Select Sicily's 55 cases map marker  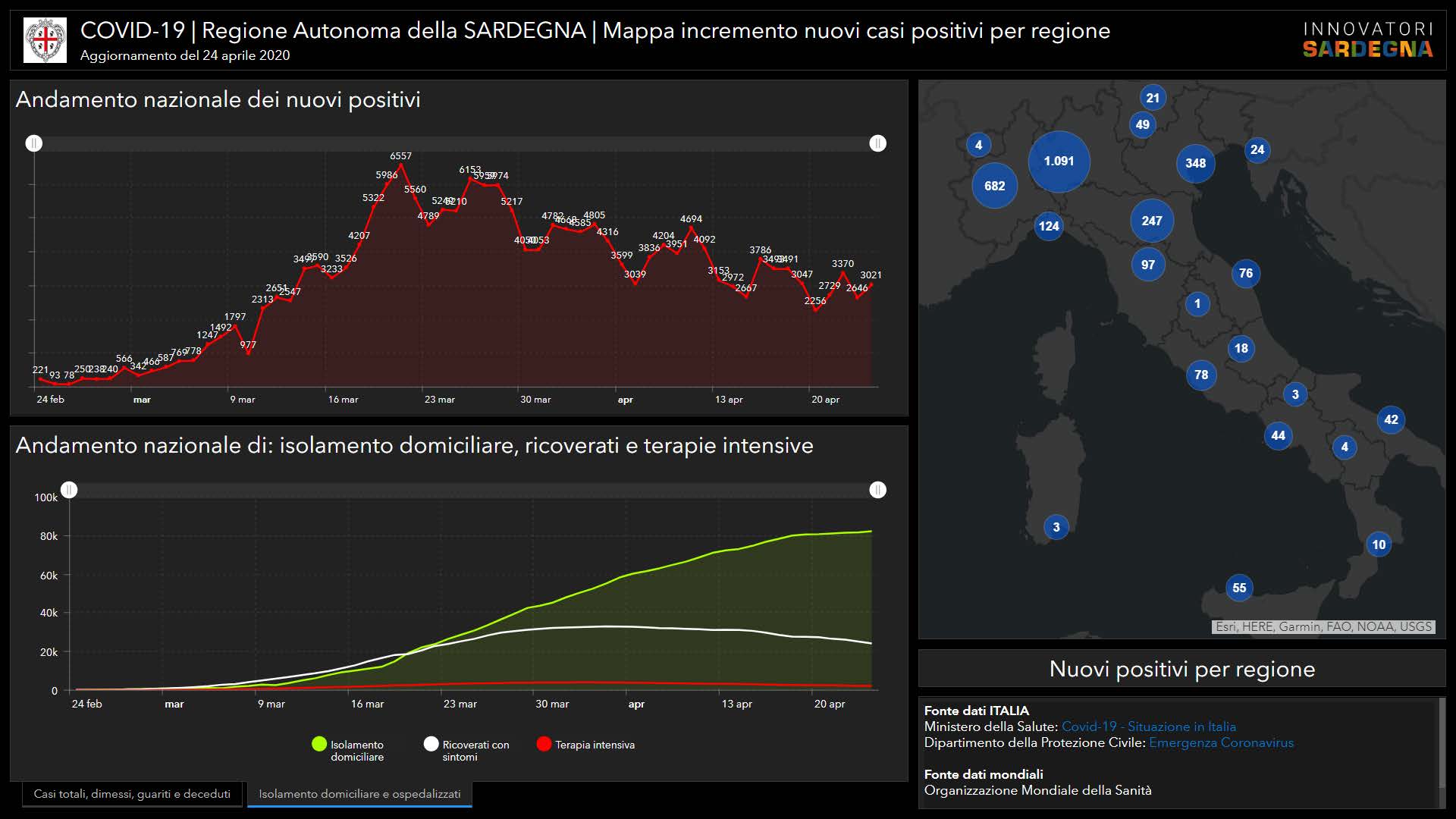(1239, 588)
